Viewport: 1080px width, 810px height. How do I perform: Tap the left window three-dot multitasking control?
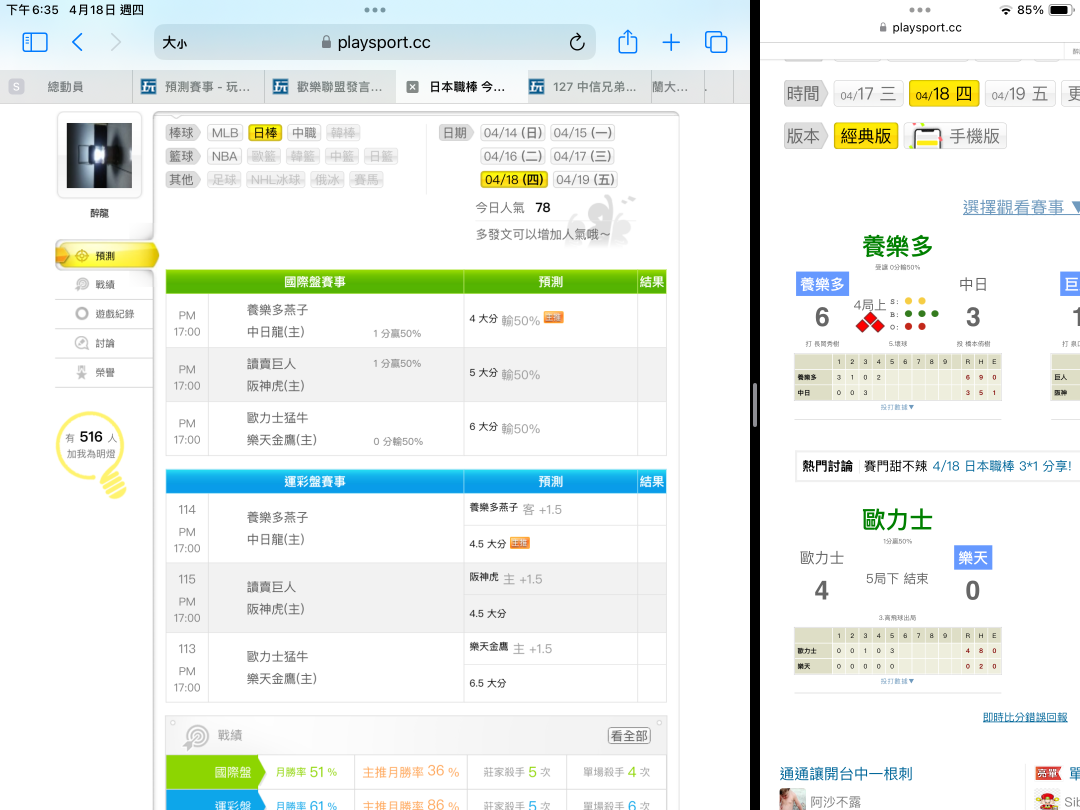pyautogui.click(x=375, y=10)
